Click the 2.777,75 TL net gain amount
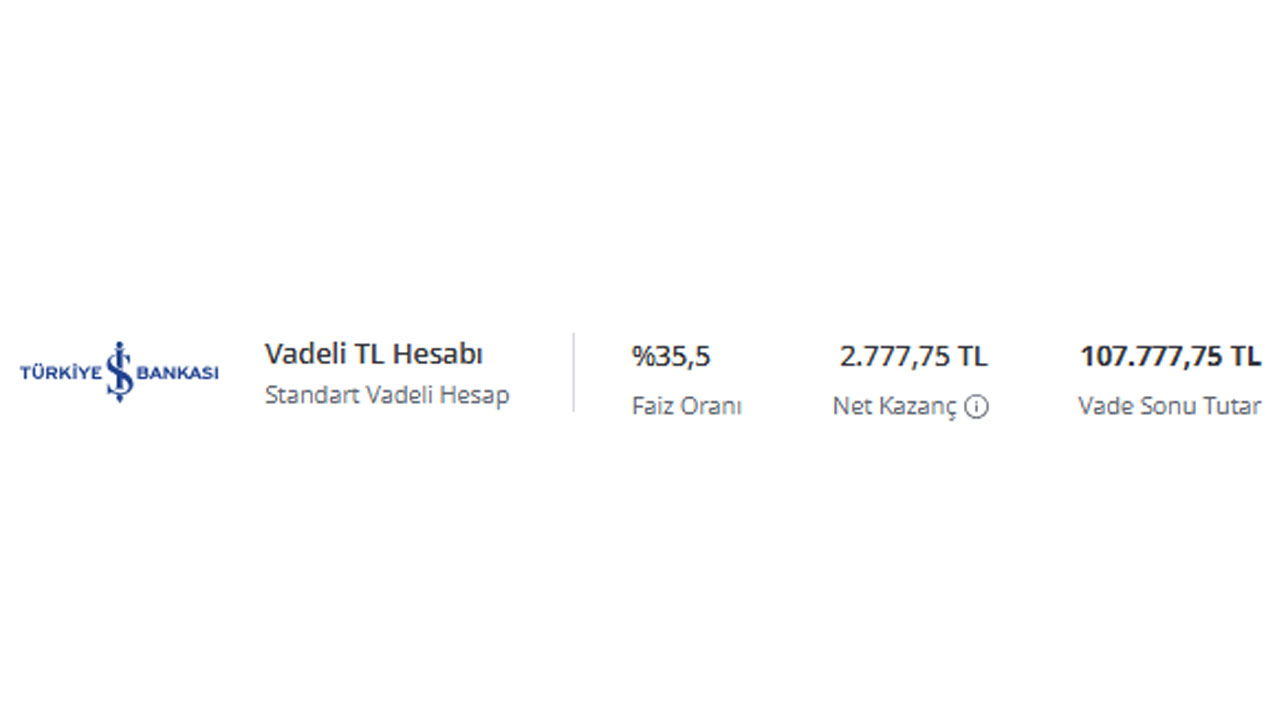1280x720 pixels. coord(913,356)
